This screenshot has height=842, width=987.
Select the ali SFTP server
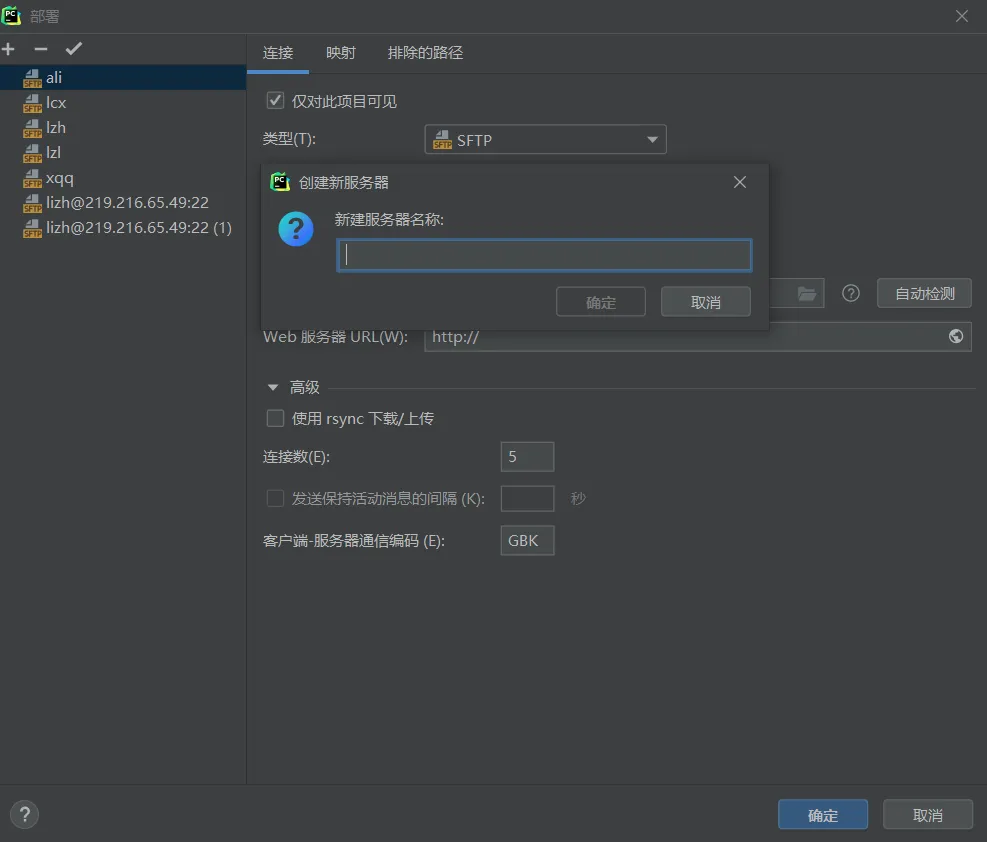pyautogui.click(x=123, y=77)
